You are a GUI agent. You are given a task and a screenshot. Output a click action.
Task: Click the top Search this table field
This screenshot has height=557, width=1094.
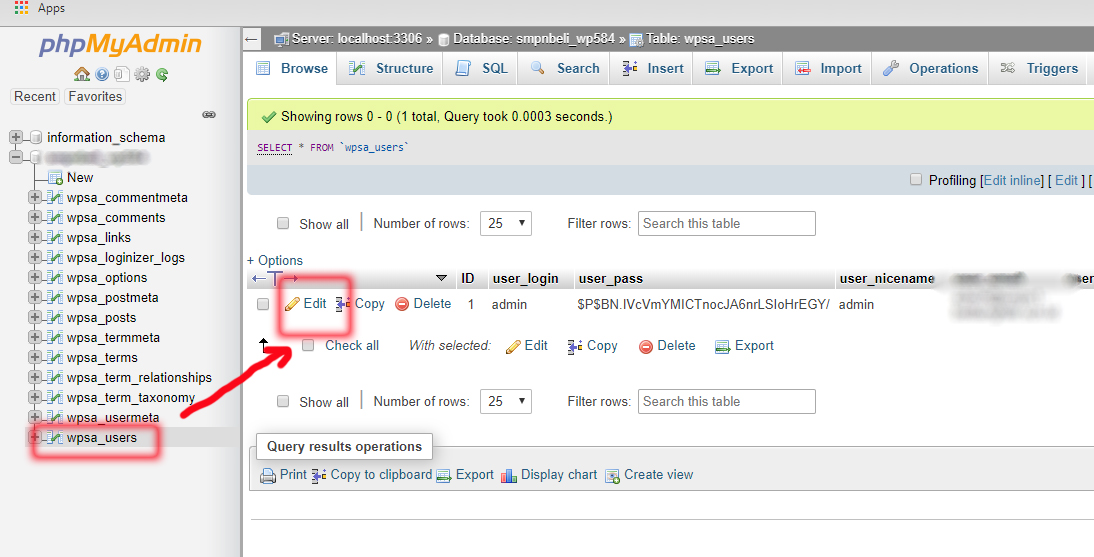[726, 223]
